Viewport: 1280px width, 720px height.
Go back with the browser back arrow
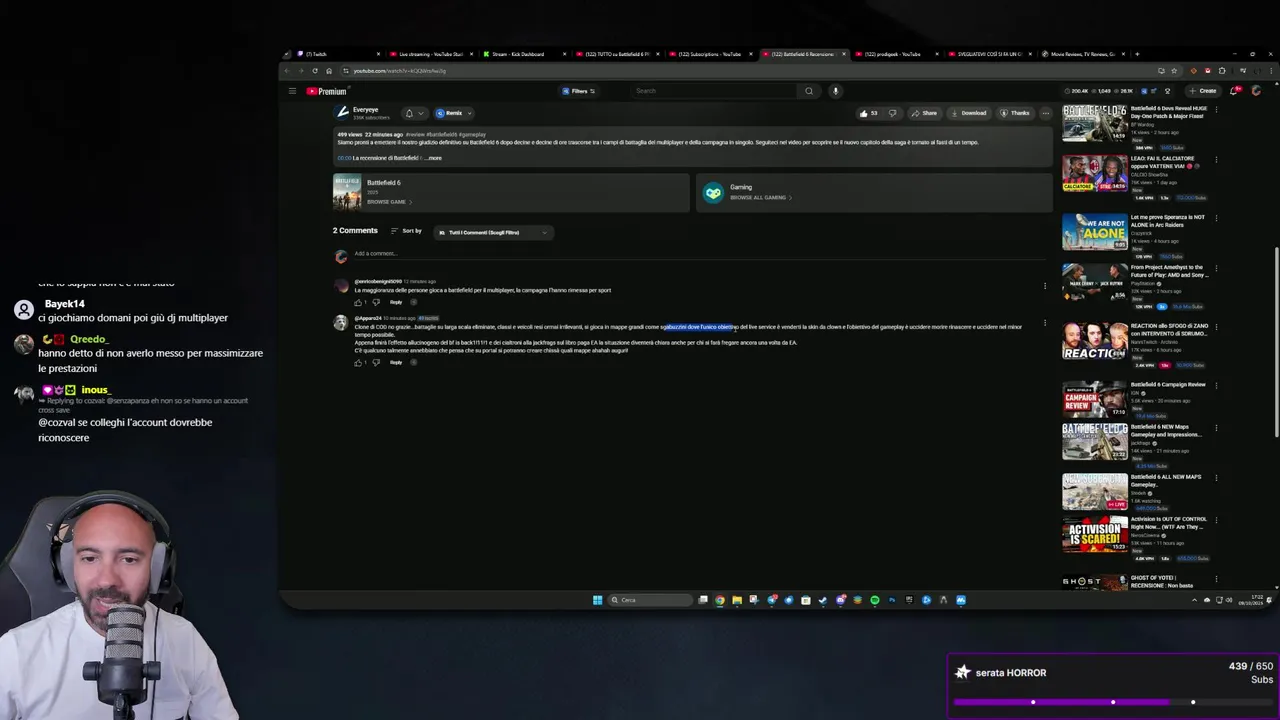point(287,71)
